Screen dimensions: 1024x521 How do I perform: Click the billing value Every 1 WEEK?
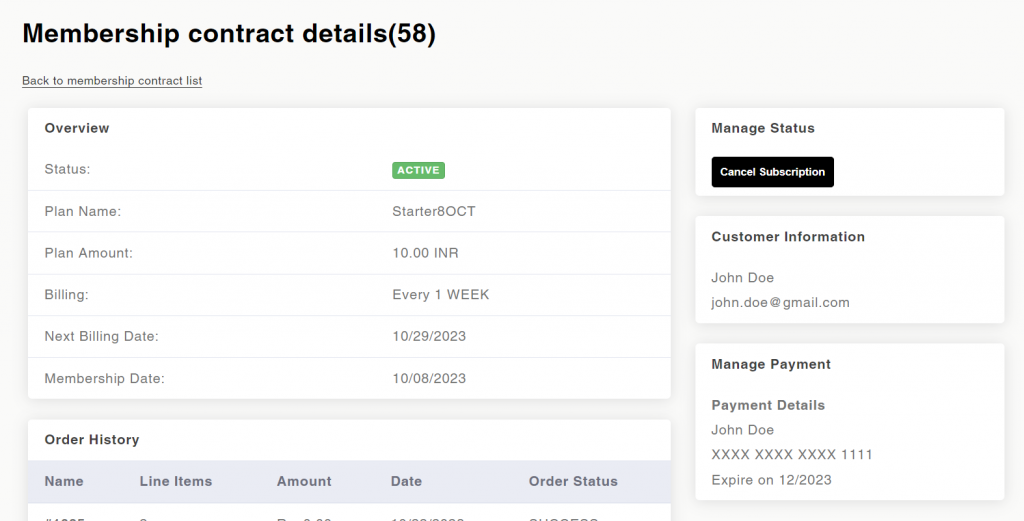pyautogui.click(x=441, y=295)
